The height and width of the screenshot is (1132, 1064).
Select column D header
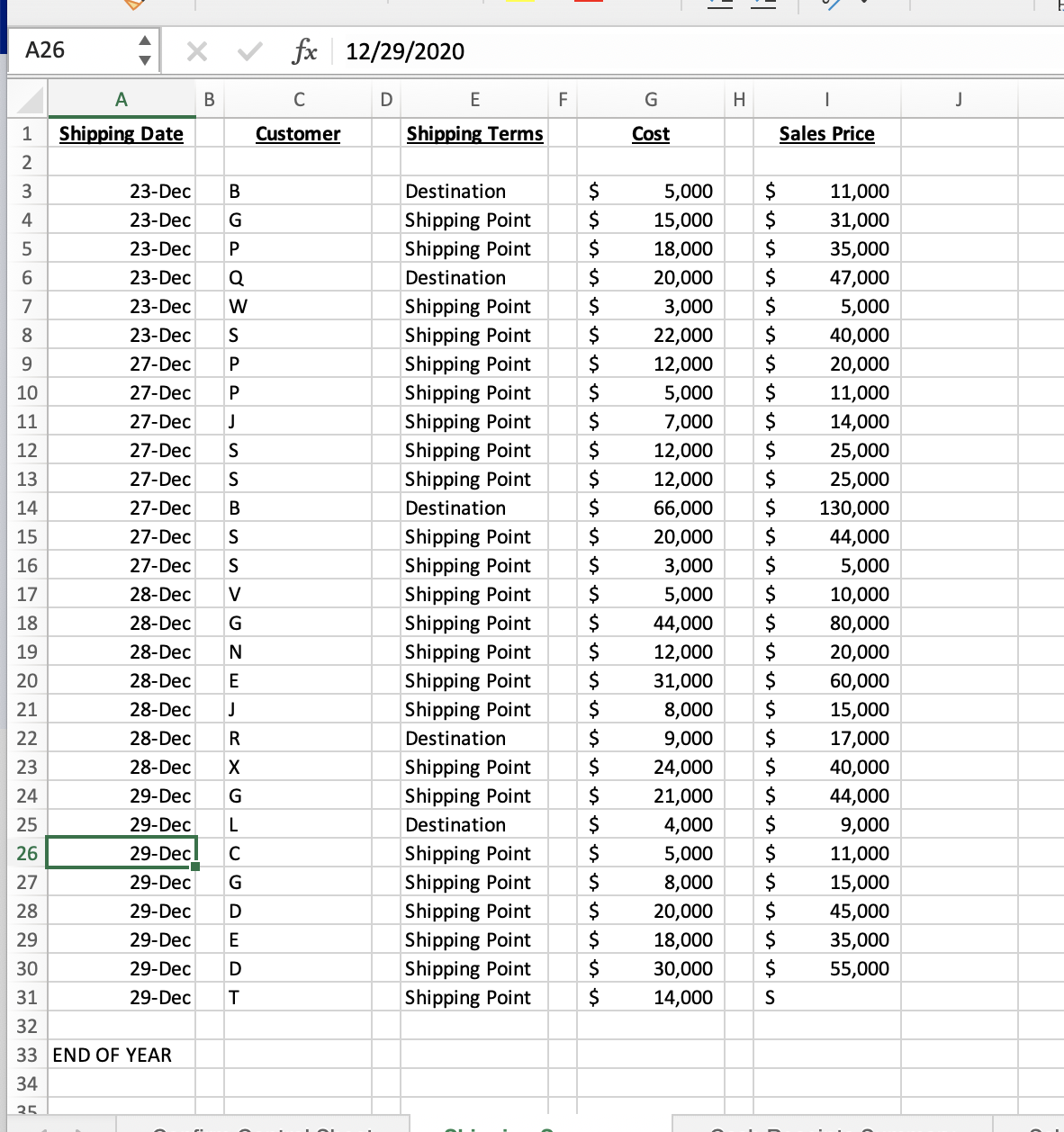386,100
